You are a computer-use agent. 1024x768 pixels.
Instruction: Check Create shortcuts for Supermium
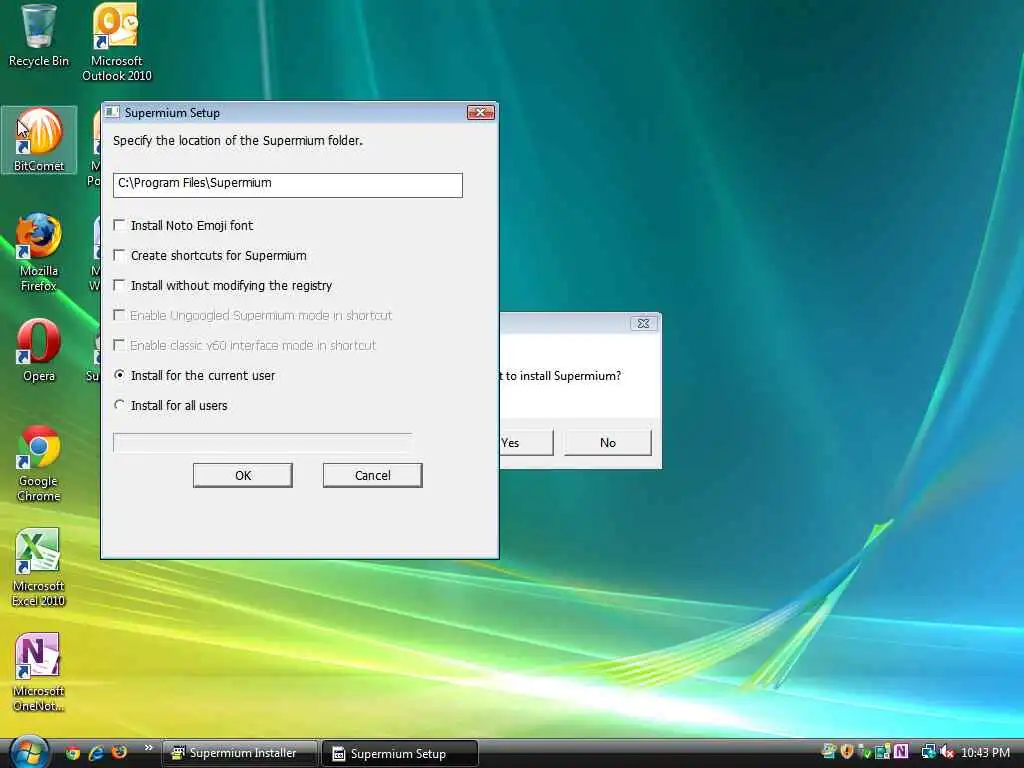tap(119, 255)
